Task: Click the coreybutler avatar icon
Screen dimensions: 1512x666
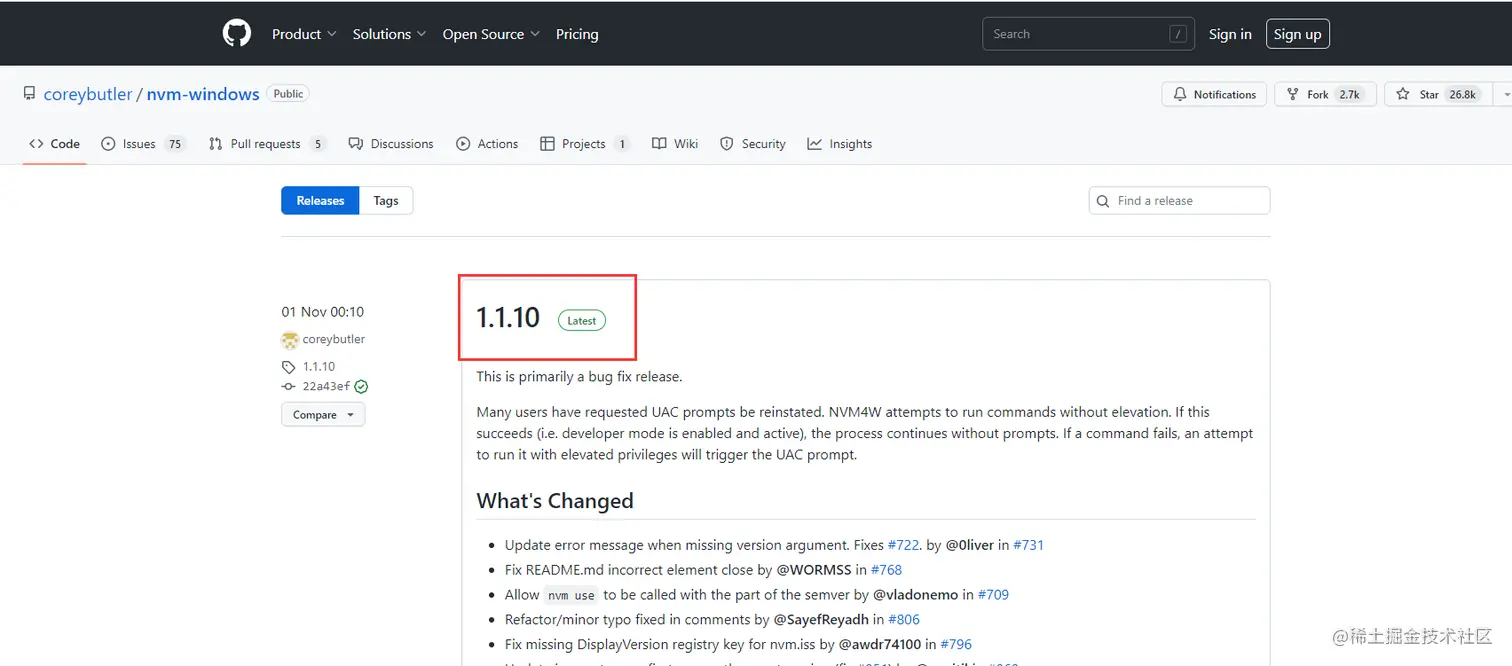Action: pos(290,340)
